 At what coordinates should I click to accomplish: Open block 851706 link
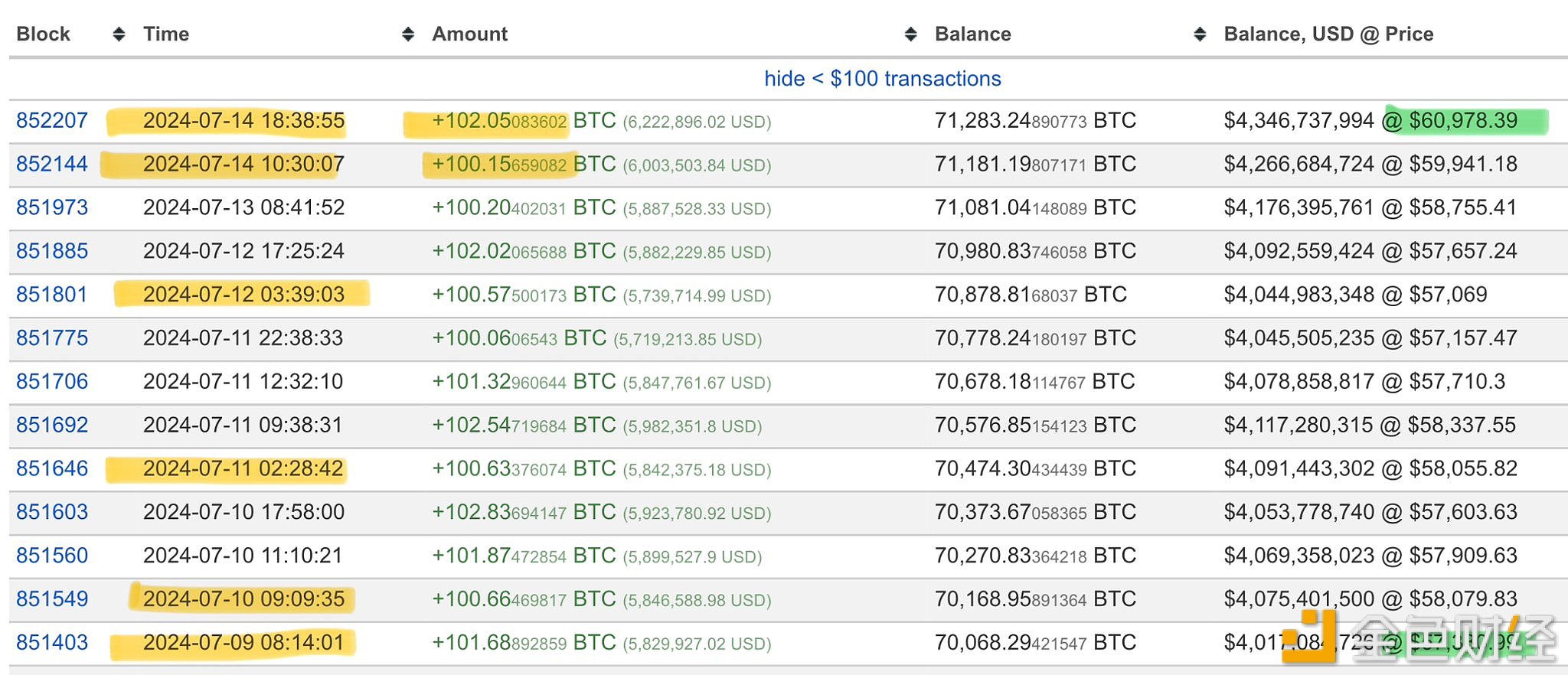click(x=52, y=382)
